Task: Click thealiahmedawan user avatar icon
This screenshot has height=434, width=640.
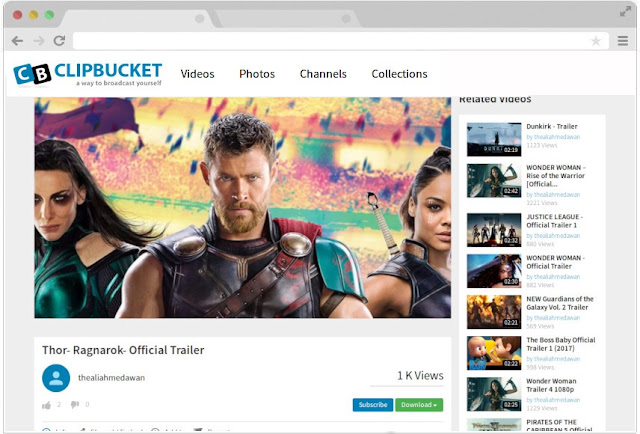Action: click(56, 378)
